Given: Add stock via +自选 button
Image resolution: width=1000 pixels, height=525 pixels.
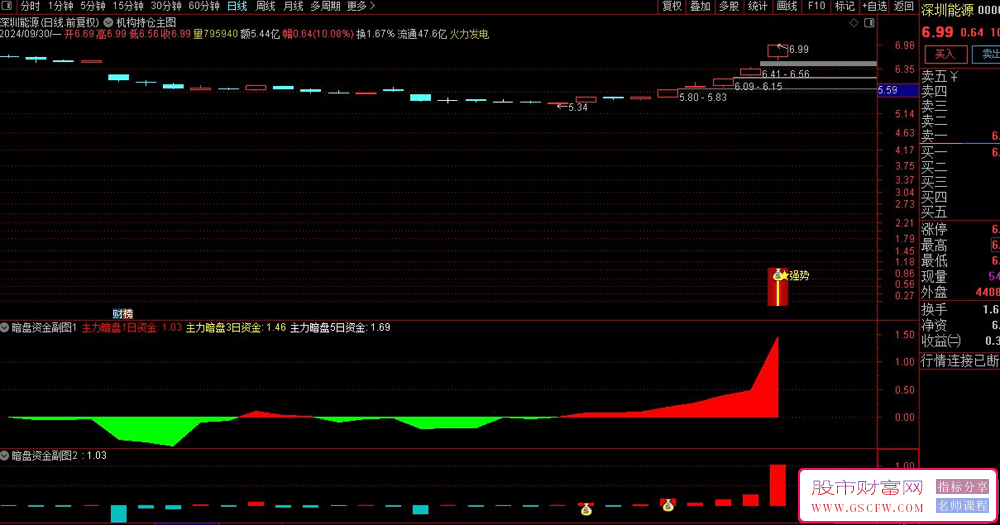Looking at the screenshot, I should [874, 6].
